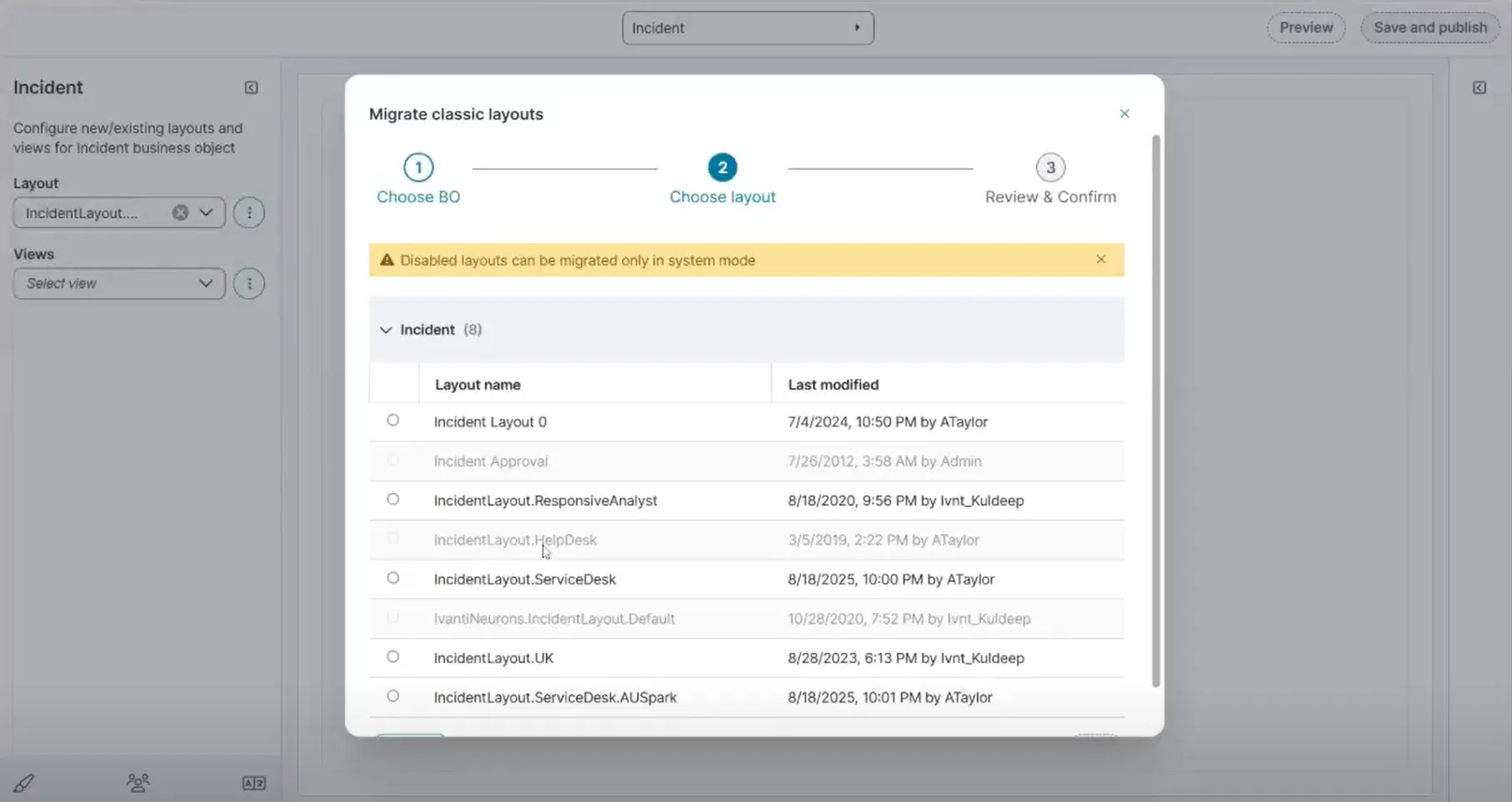
Task: Open the Views more options menu
Action: (x=249, y=283)
